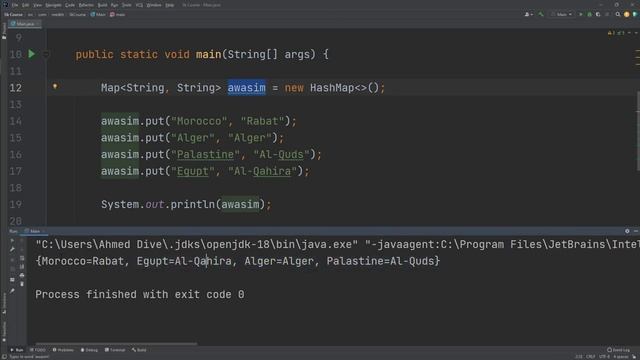Select the Main tab in Run panel
640x360 pixels.
[x=33, y=231]
